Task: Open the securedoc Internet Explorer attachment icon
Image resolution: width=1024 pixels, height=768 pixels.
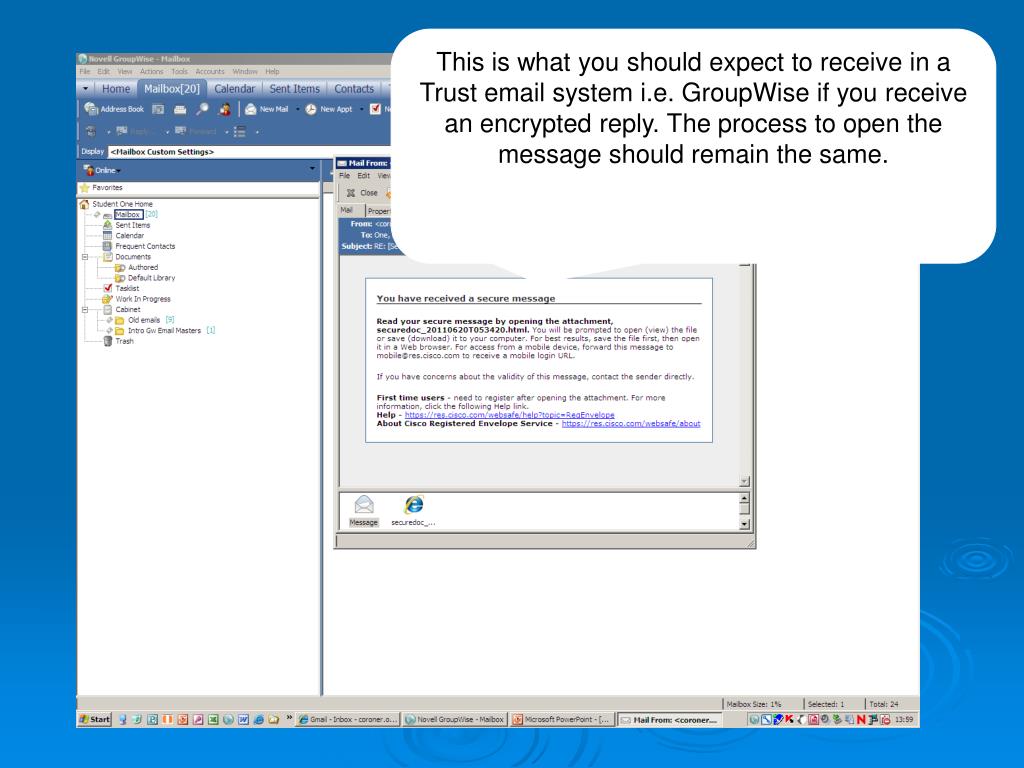Action: [413, 505]
